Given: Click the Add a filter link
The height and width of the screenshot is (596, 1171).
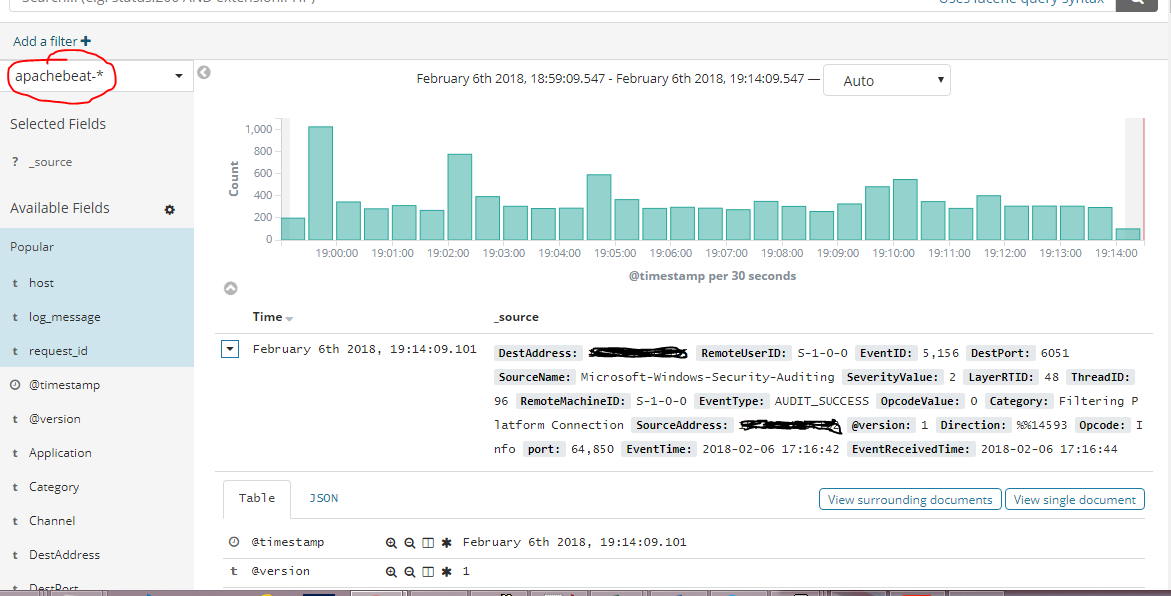Looking at the screenshot, I should pos(52,41).
